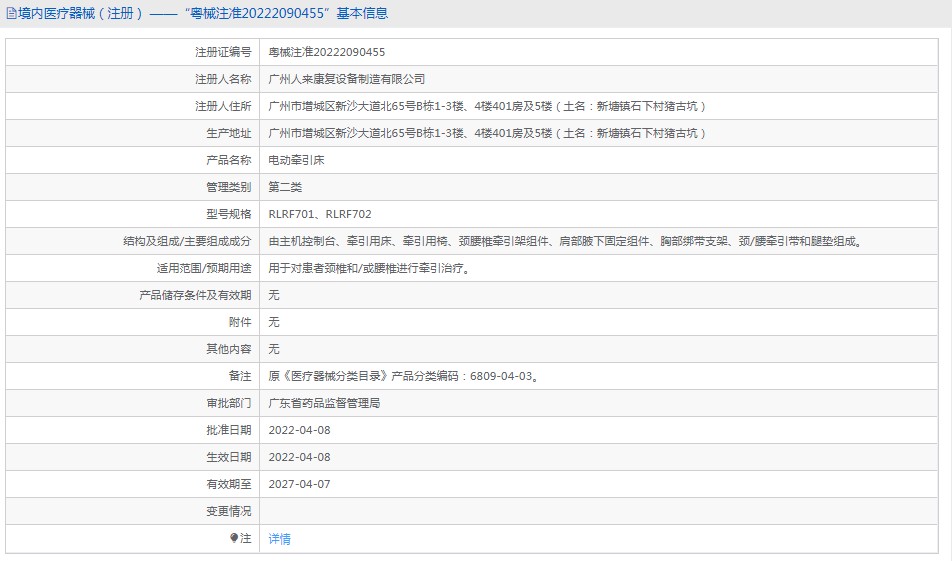Click the structure description starting 由主机控制台
952x561 pixels.
565,241
